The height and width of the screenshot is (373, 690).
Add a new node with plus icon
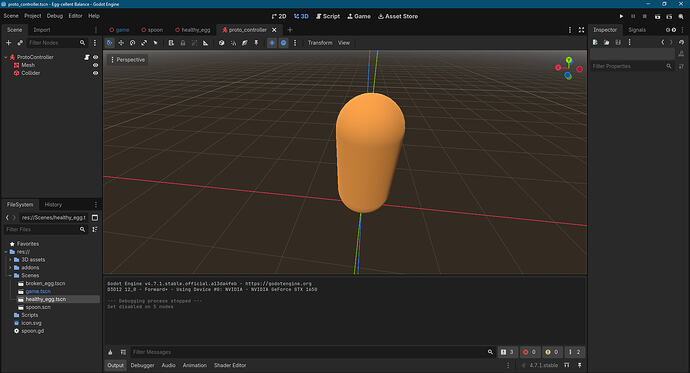[x=8, y=43]
